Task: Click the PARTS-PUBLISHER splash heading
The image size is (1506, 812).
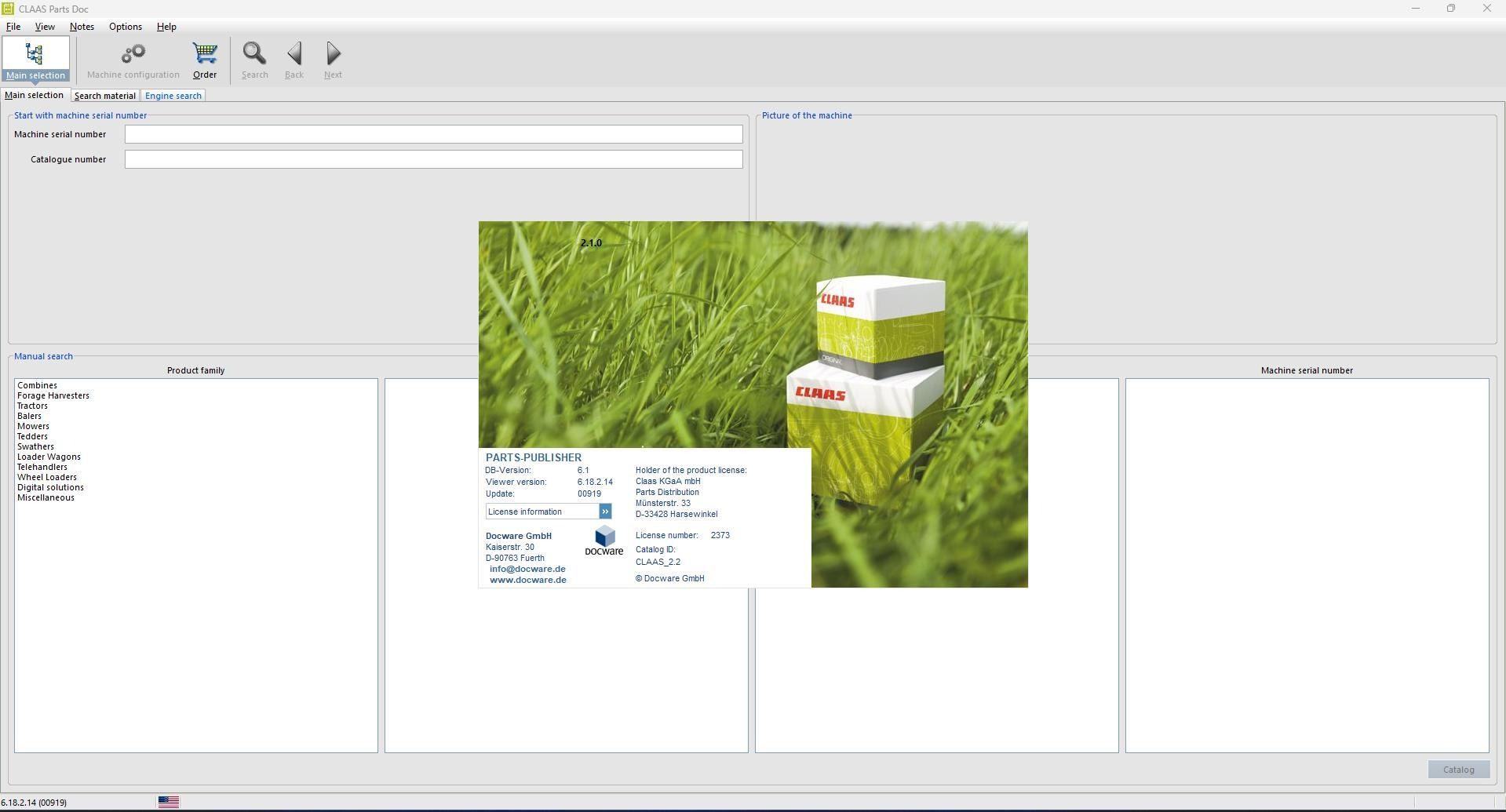Action: click(x=534, y=457)
